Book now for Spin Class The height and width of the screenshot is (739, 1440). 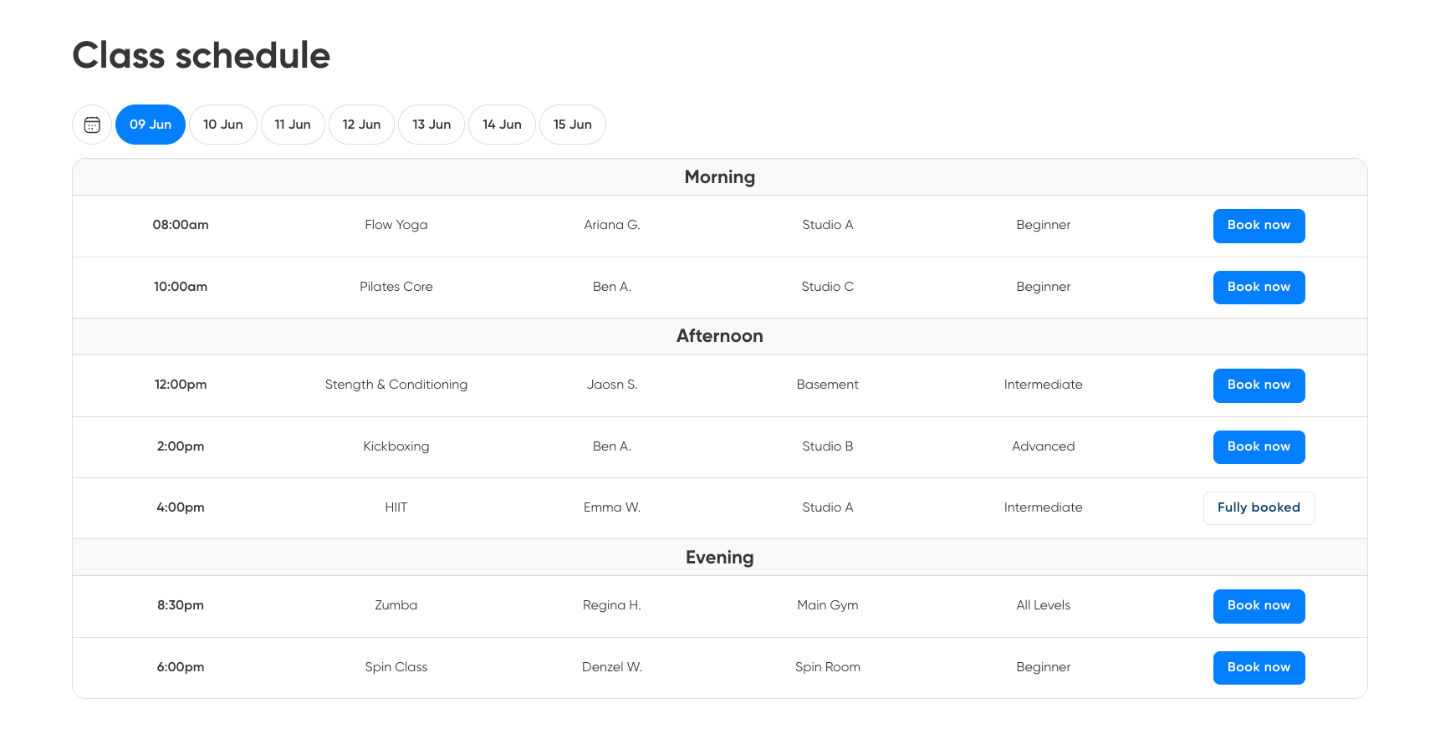(1258, 667)
